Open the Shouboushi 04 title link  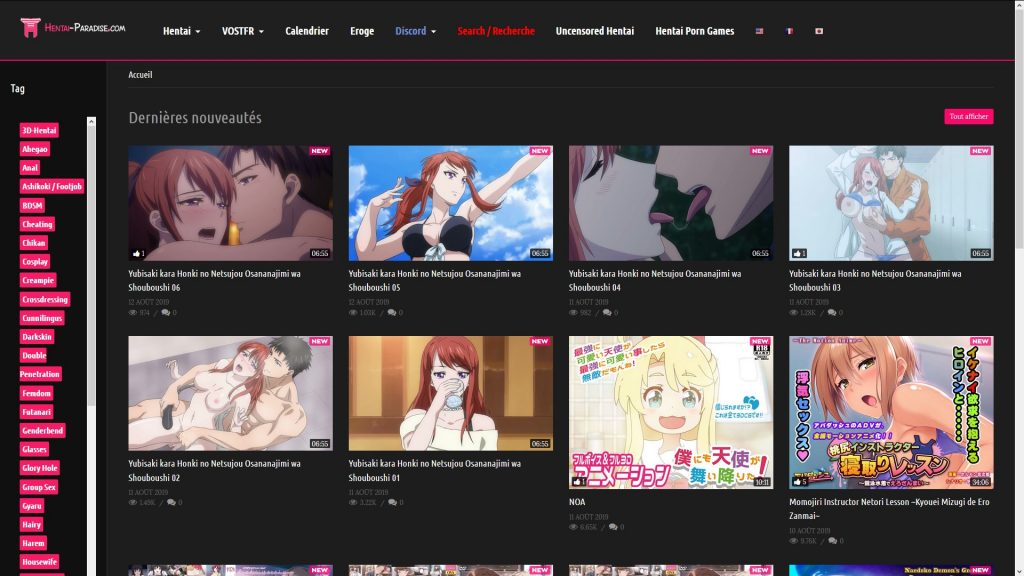tap(654, 280)
